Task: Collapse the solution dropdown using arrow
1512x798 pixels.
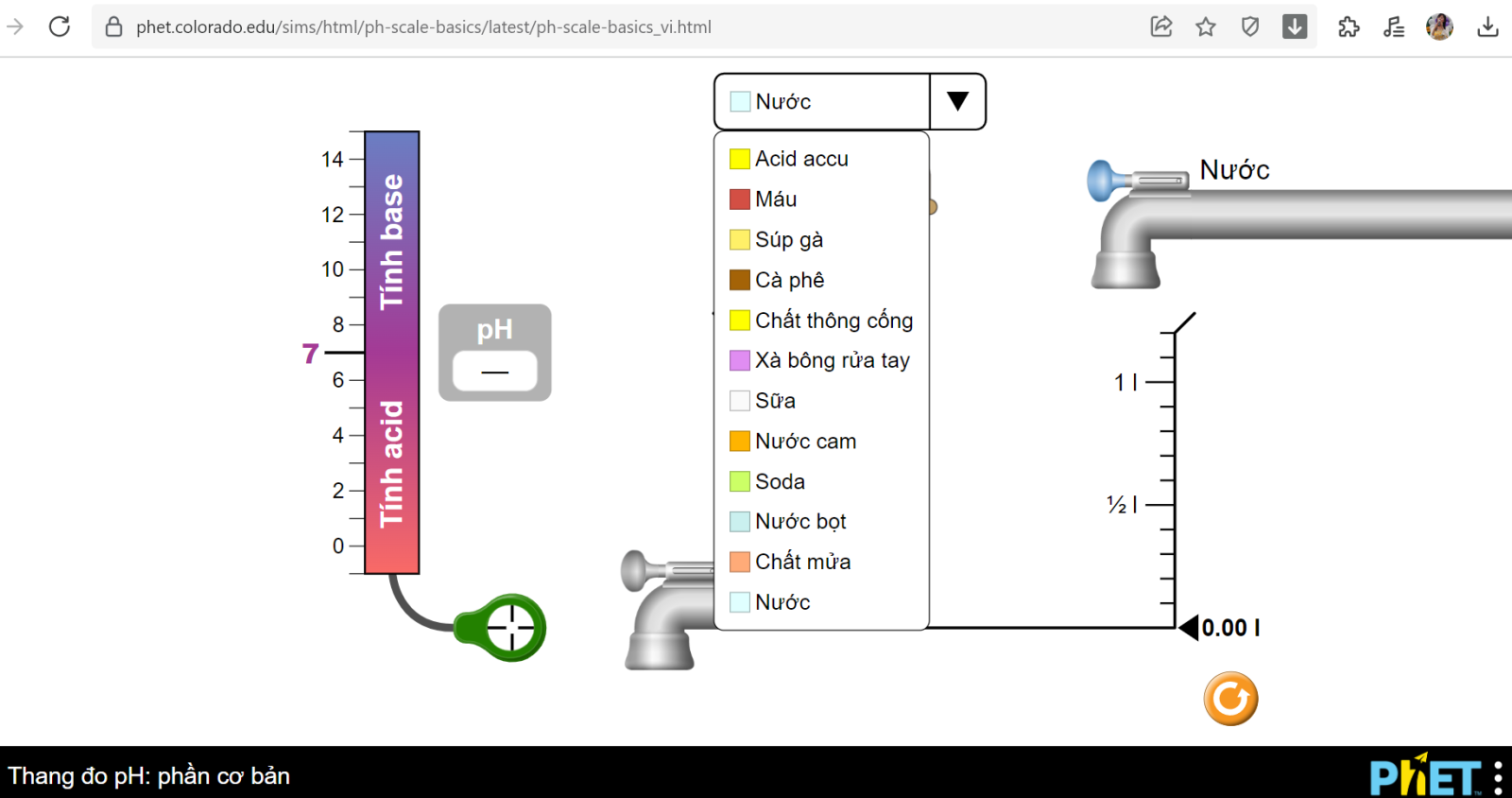Action: click(x=957, y=101)
